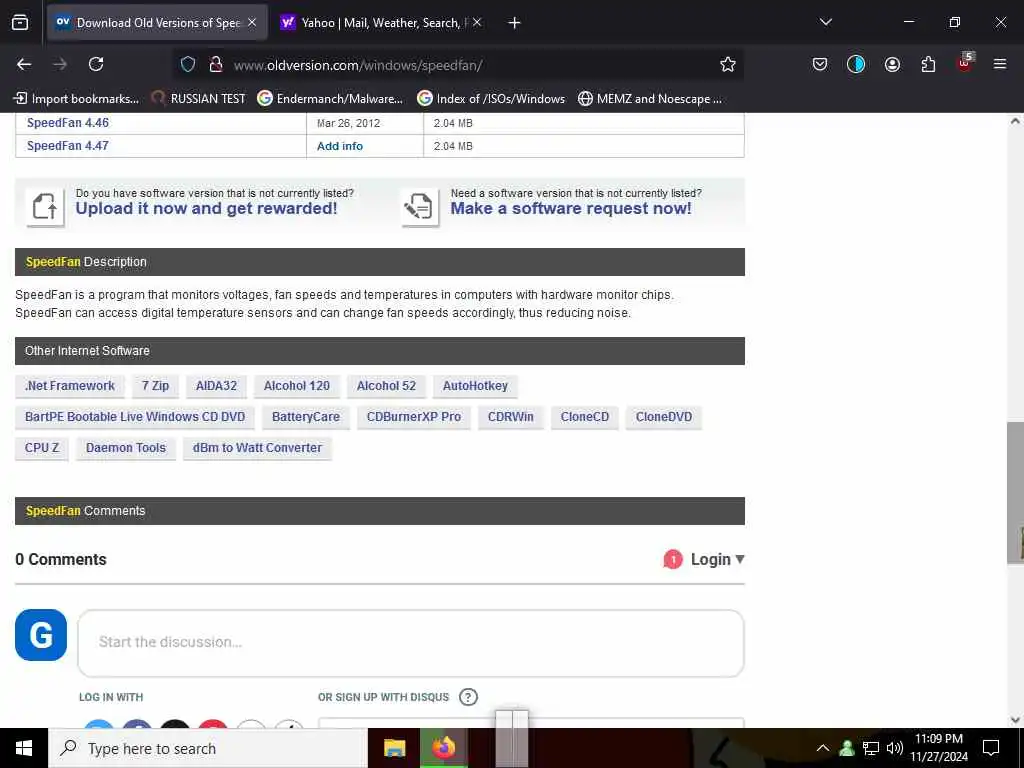Click the page vertical scrollbar thumb

[1015, 493]
